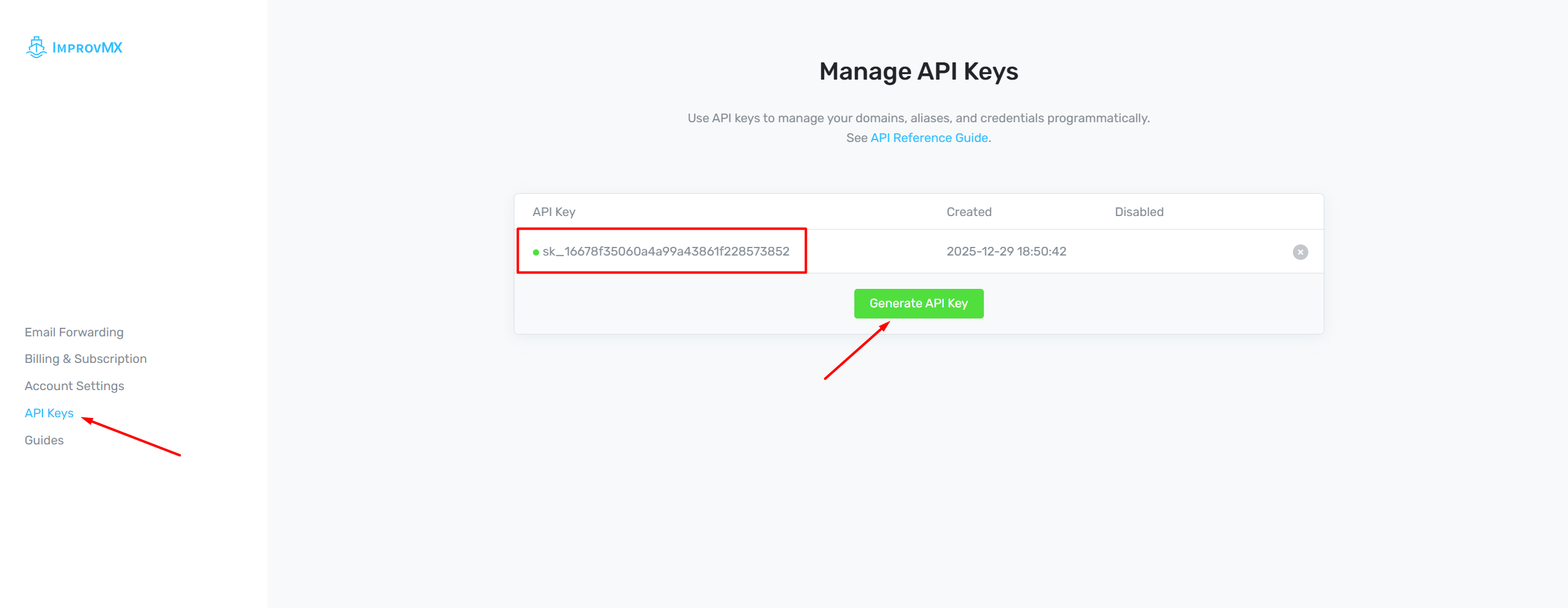Click the Generate API Key button
This screenshot has width=1568, height=608.
918,303
